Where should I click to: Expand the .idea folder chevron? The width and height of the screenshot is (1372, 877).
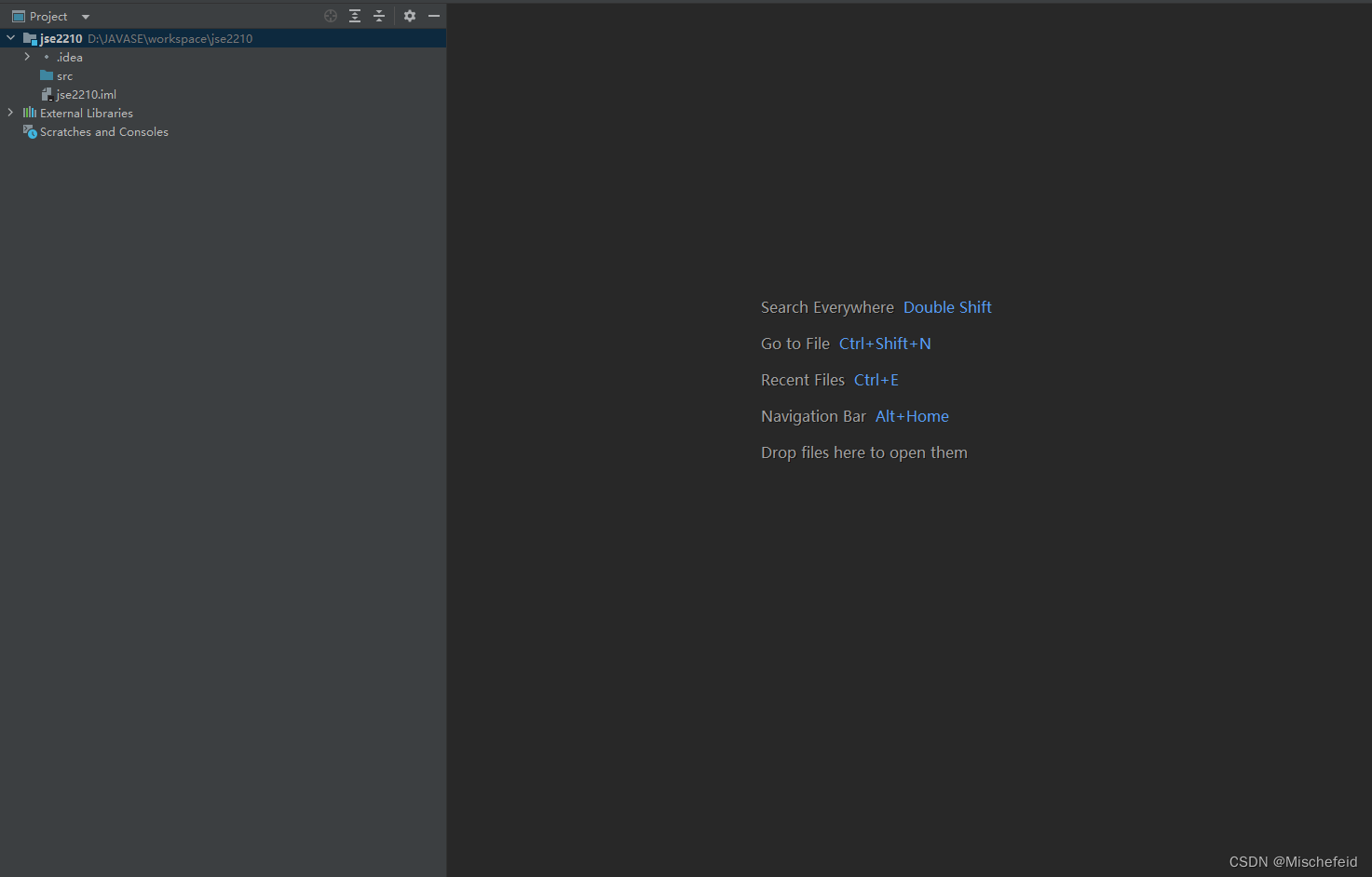click(x=27, y=57)
